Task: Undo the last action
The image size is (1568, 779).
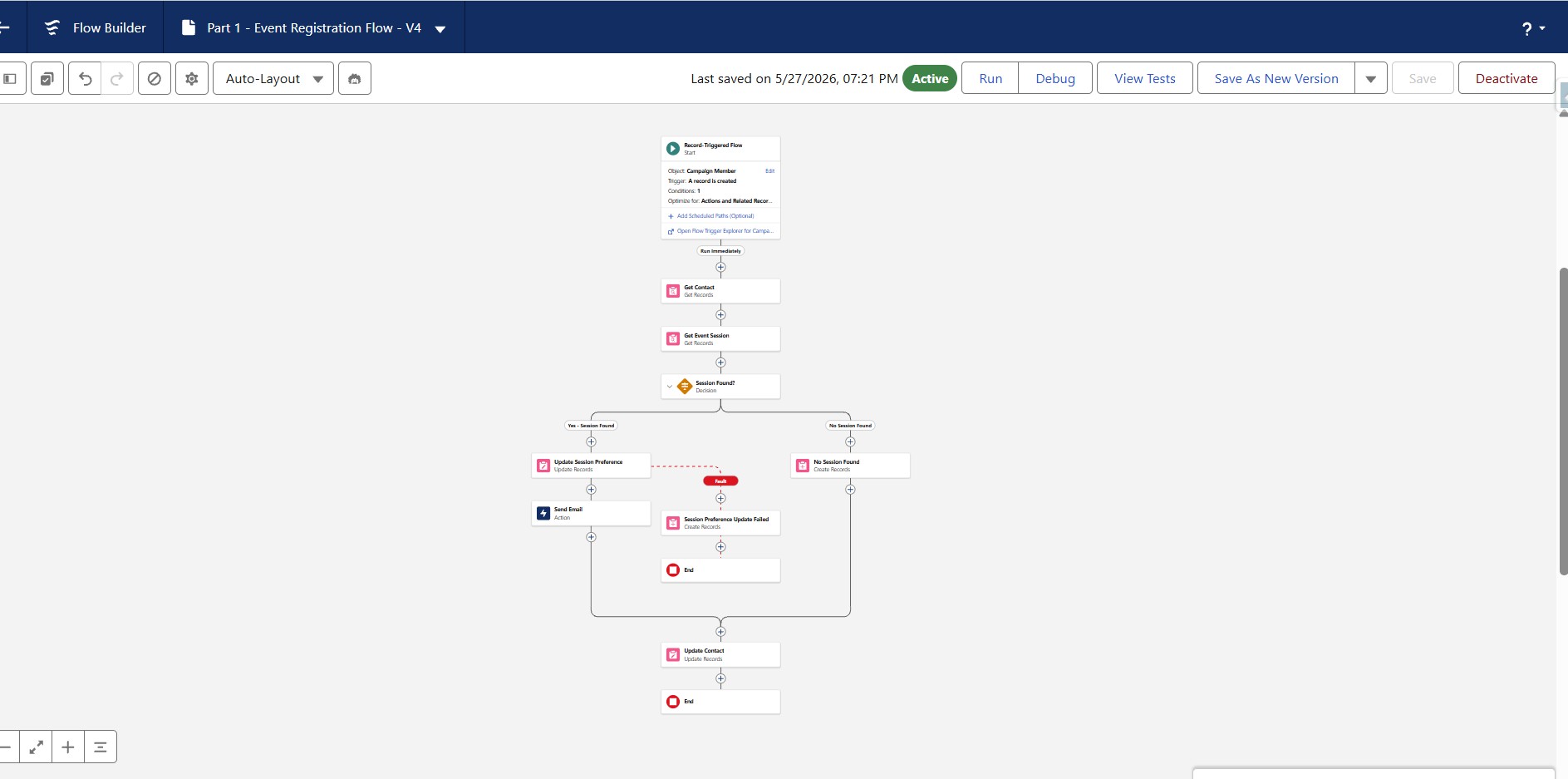Action: click(x=85, y=78)
